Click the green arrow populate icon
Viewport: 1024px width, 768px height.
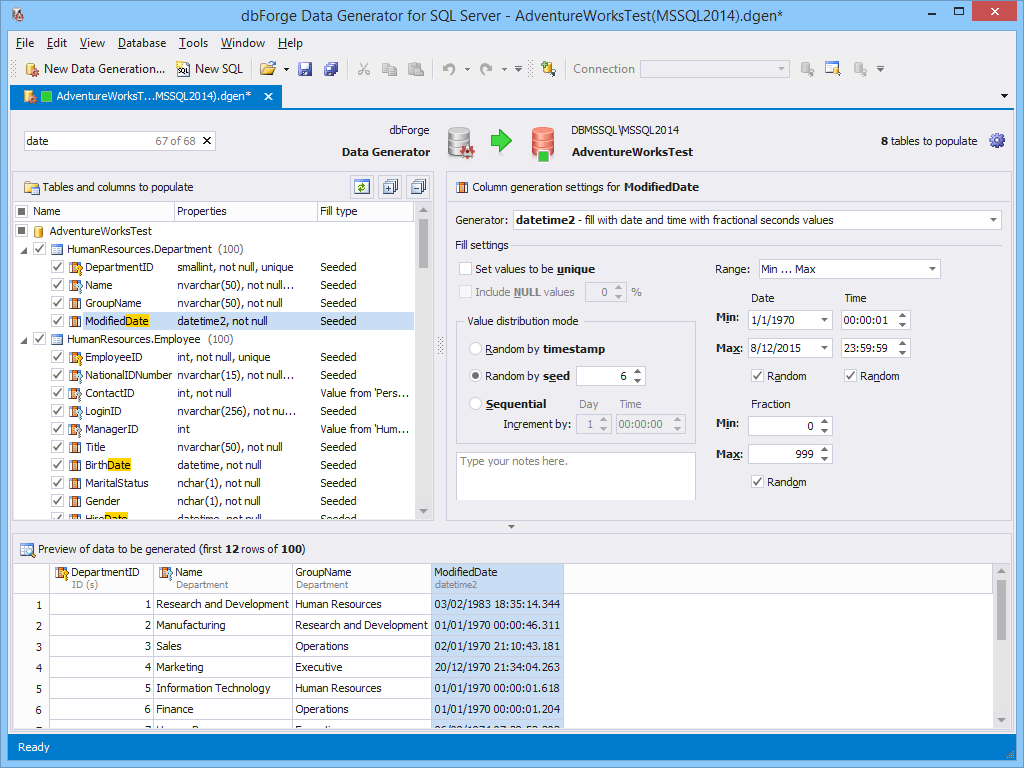[501, 141]
